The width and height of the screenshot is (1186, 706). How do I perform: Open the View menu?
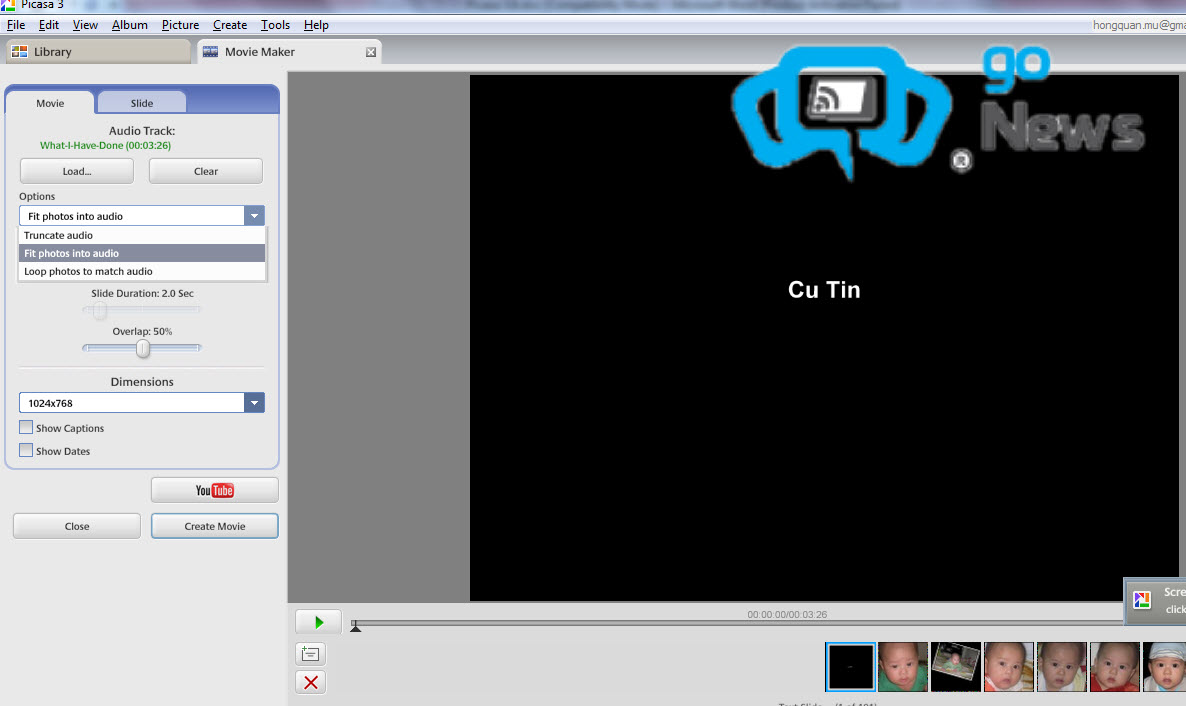[x=85, y=25]
